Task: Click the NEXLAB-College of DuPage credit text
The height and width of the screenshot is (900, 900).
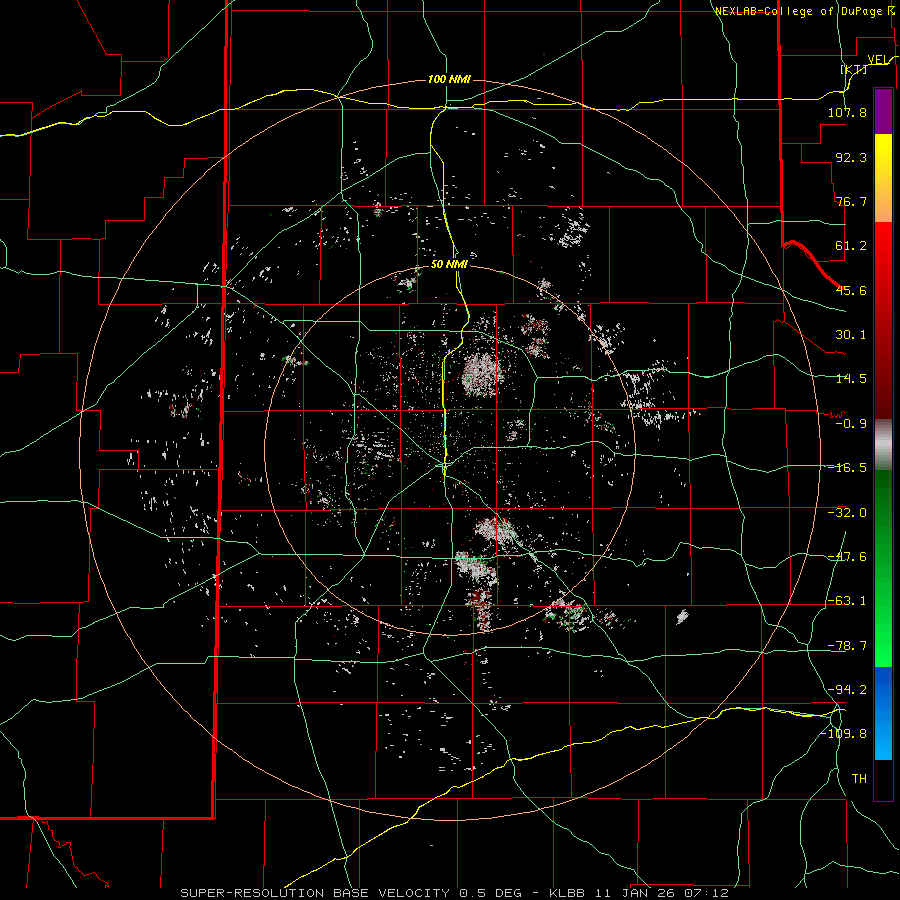Action: (x=800, y=11)
